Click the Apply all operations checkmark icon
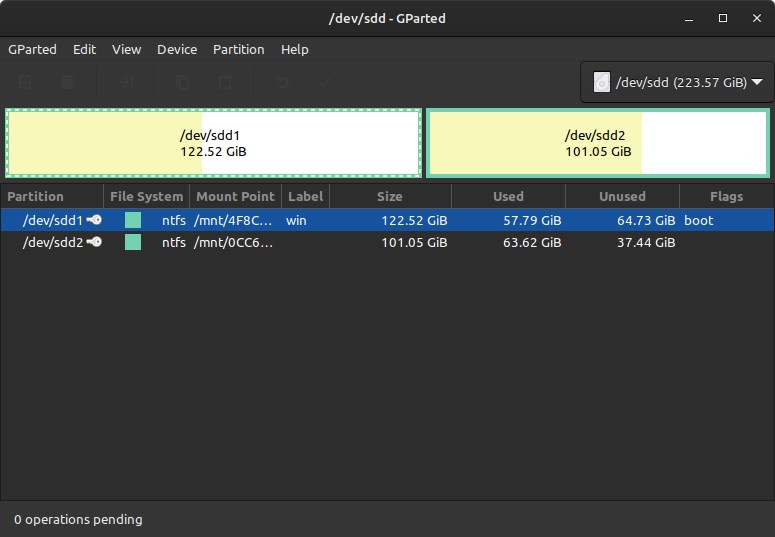The width and height of the screenshot is (775, 537). click(325, 82)
